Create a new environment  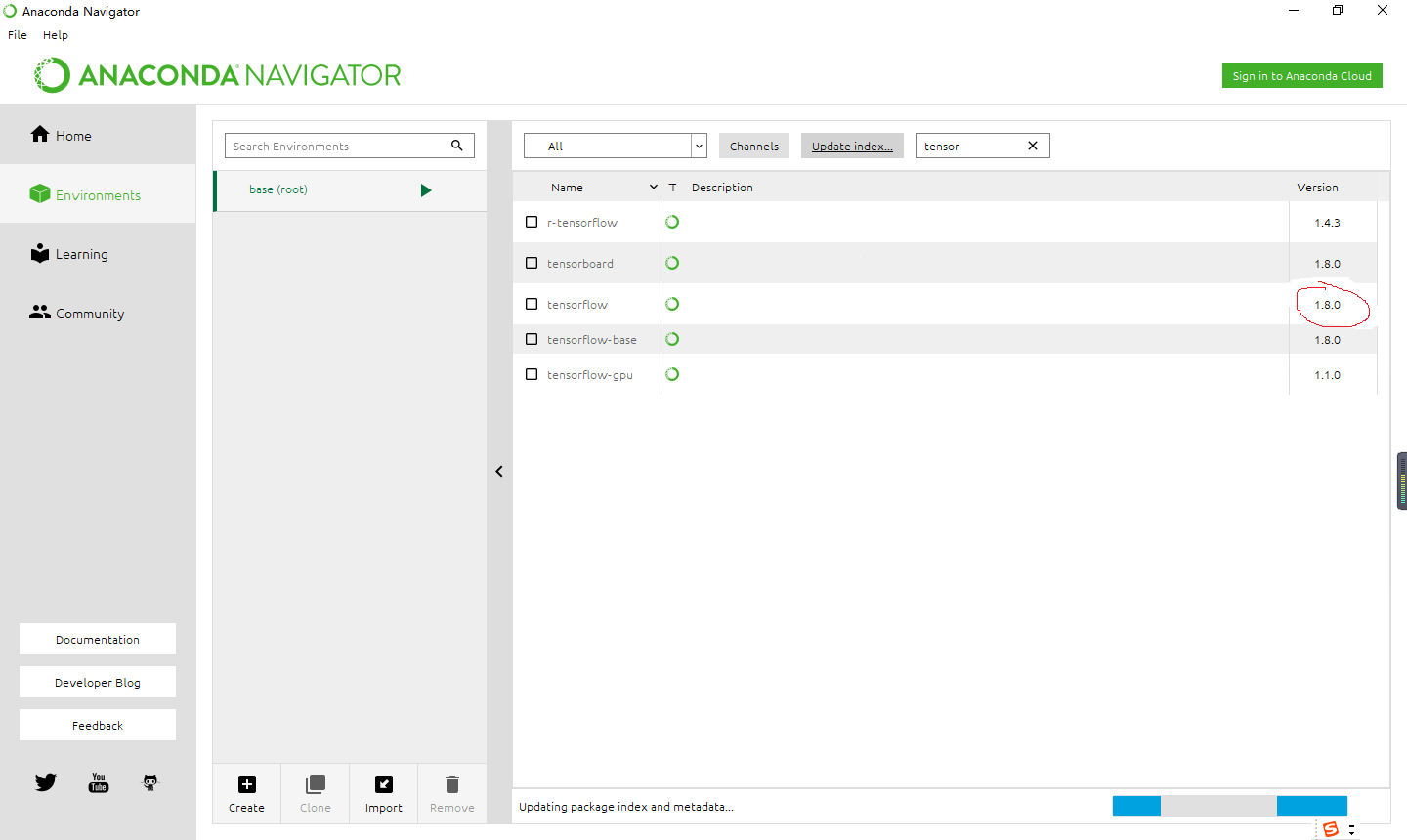click(x=247, y=793)
